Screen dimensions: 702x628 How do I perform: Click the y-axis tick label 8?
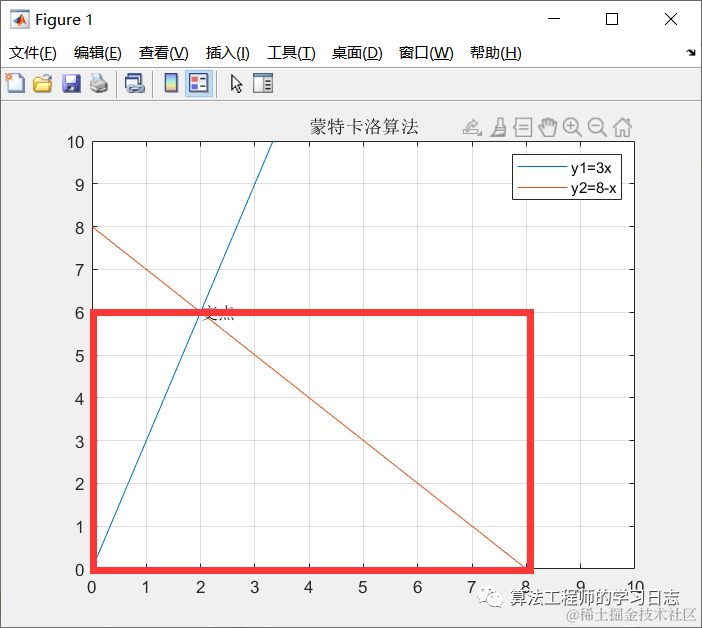tap(80, 228)
